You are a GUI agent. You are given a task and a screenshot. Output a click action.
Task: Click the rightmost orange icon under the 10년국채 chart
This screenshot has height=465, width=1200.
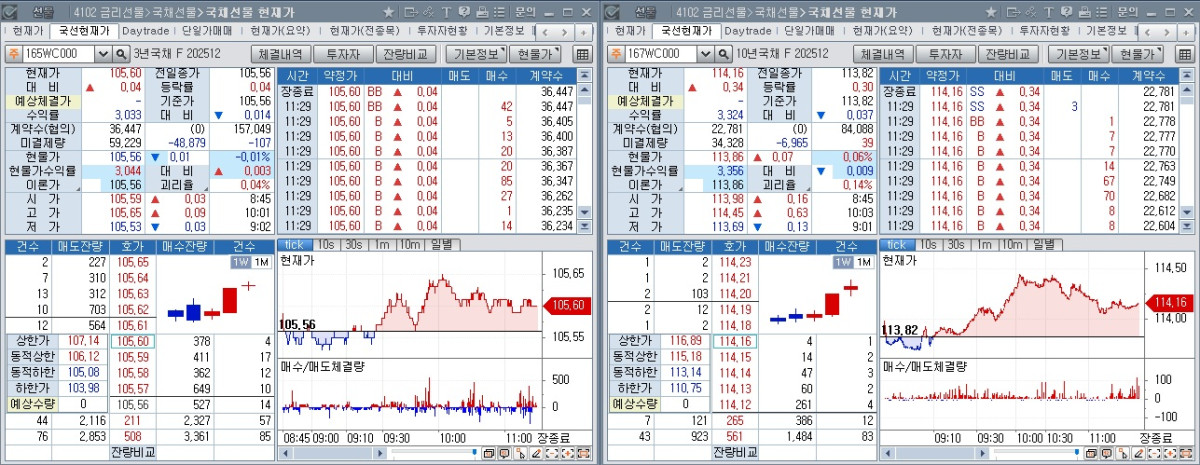[1185, 453]
